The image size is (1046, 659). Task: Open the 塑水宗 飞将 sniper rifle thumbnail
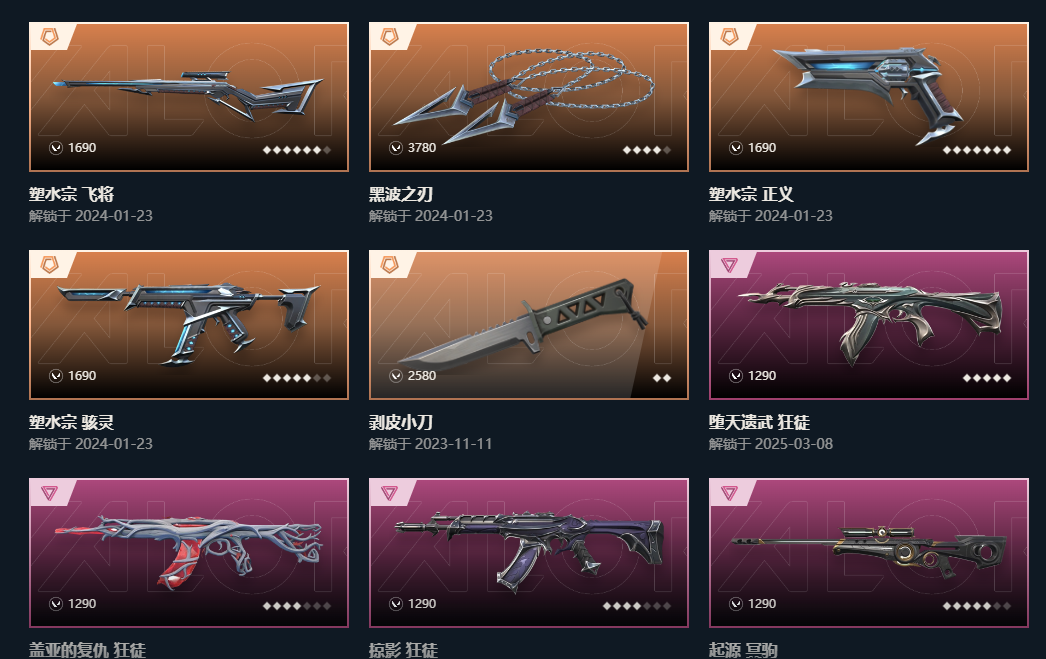click(189, 97)
